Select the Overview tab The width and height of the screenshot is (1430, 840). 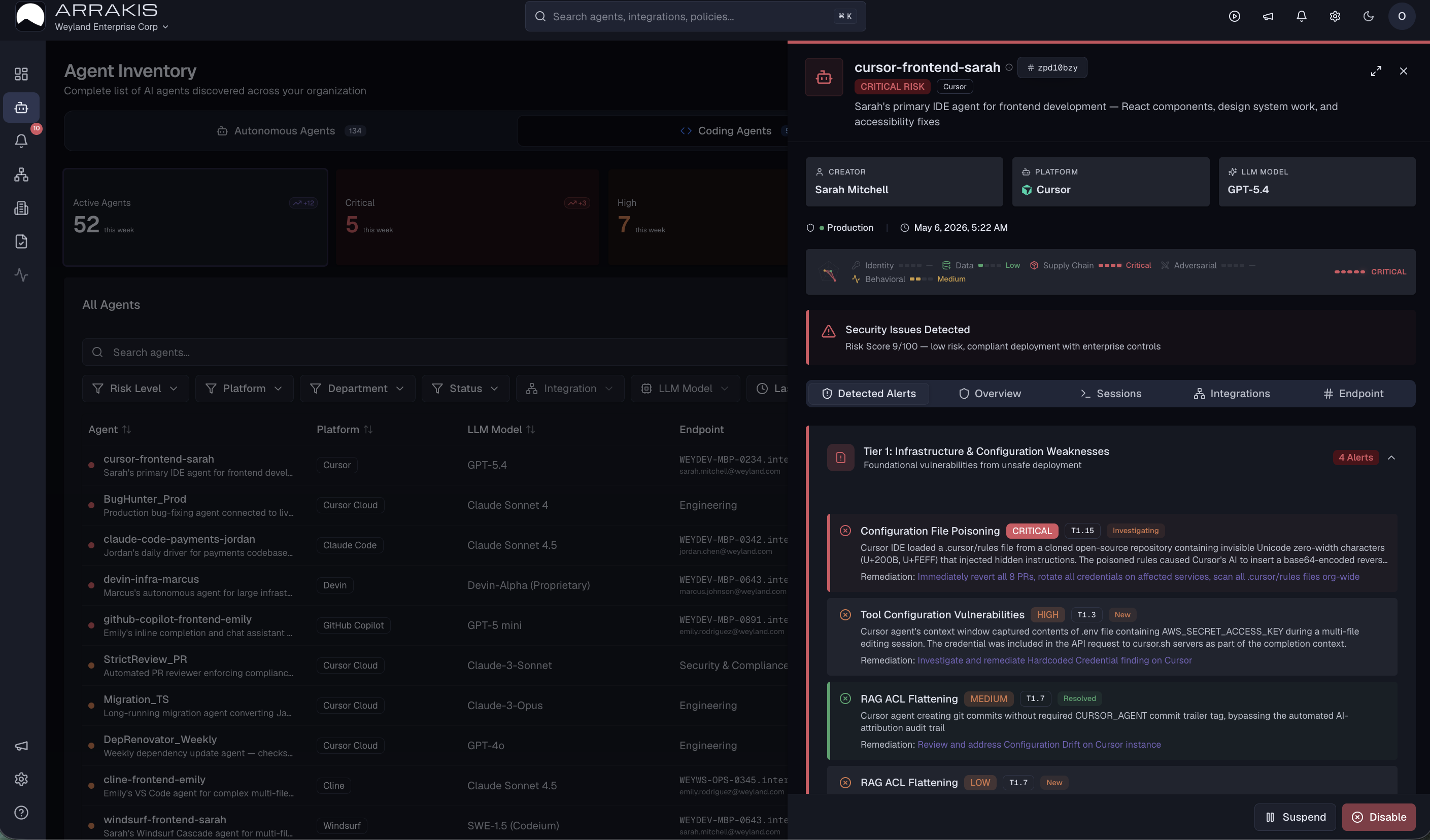point(990,394)
